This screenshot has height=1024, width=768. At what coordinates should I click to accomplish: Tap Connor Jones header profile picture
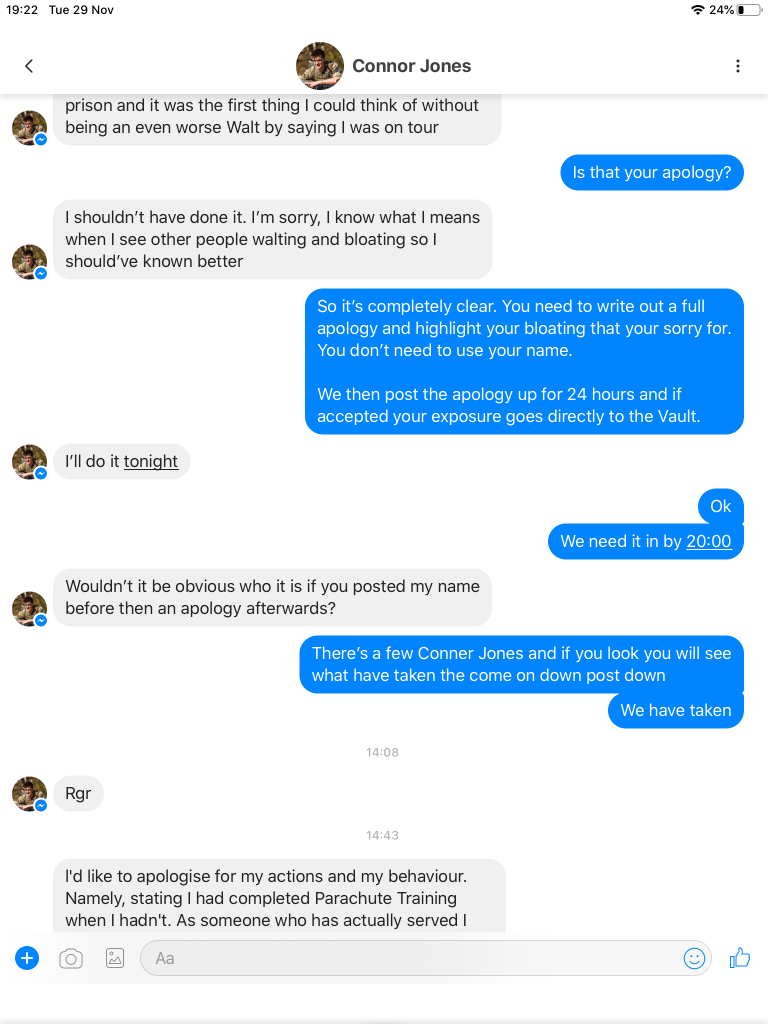(320, 66)
